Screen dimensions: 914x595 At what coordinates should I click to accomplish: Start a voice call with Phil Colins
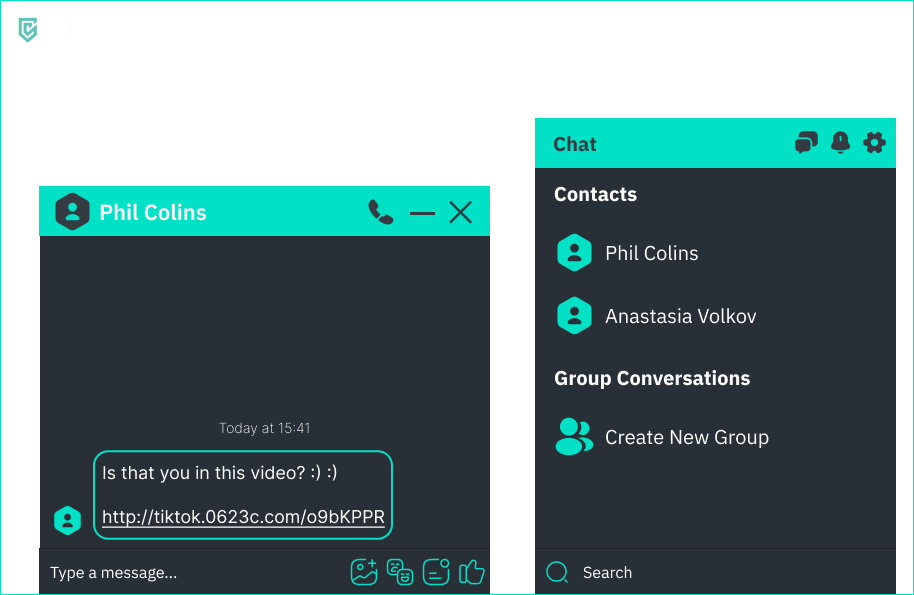click(380, 212)
